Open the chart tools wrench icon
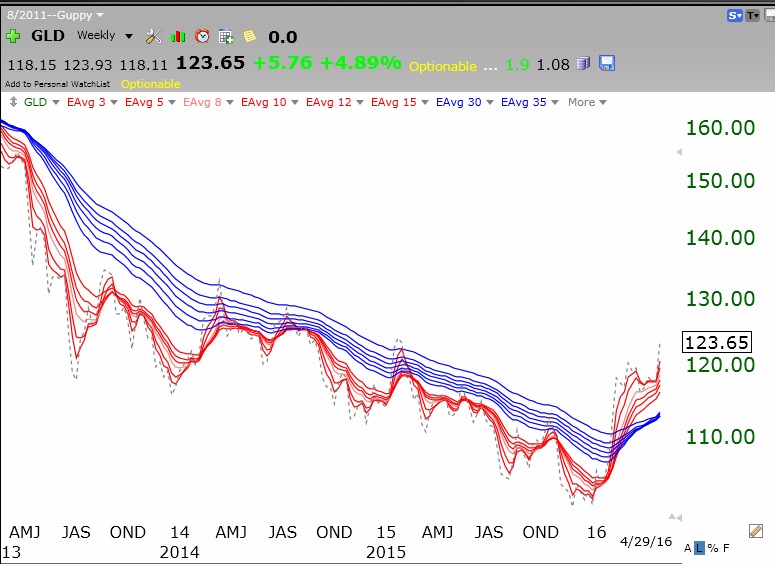Viewport: 775px width, 564px height. coord(153,36)
